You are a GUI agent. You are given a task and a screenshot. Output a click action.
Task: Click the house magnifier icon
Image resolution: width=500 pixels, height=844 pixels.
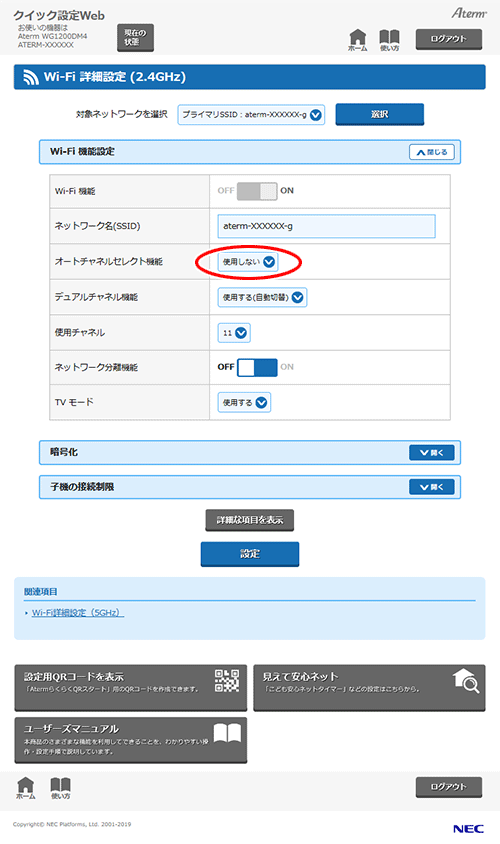(x=466, y=681)
